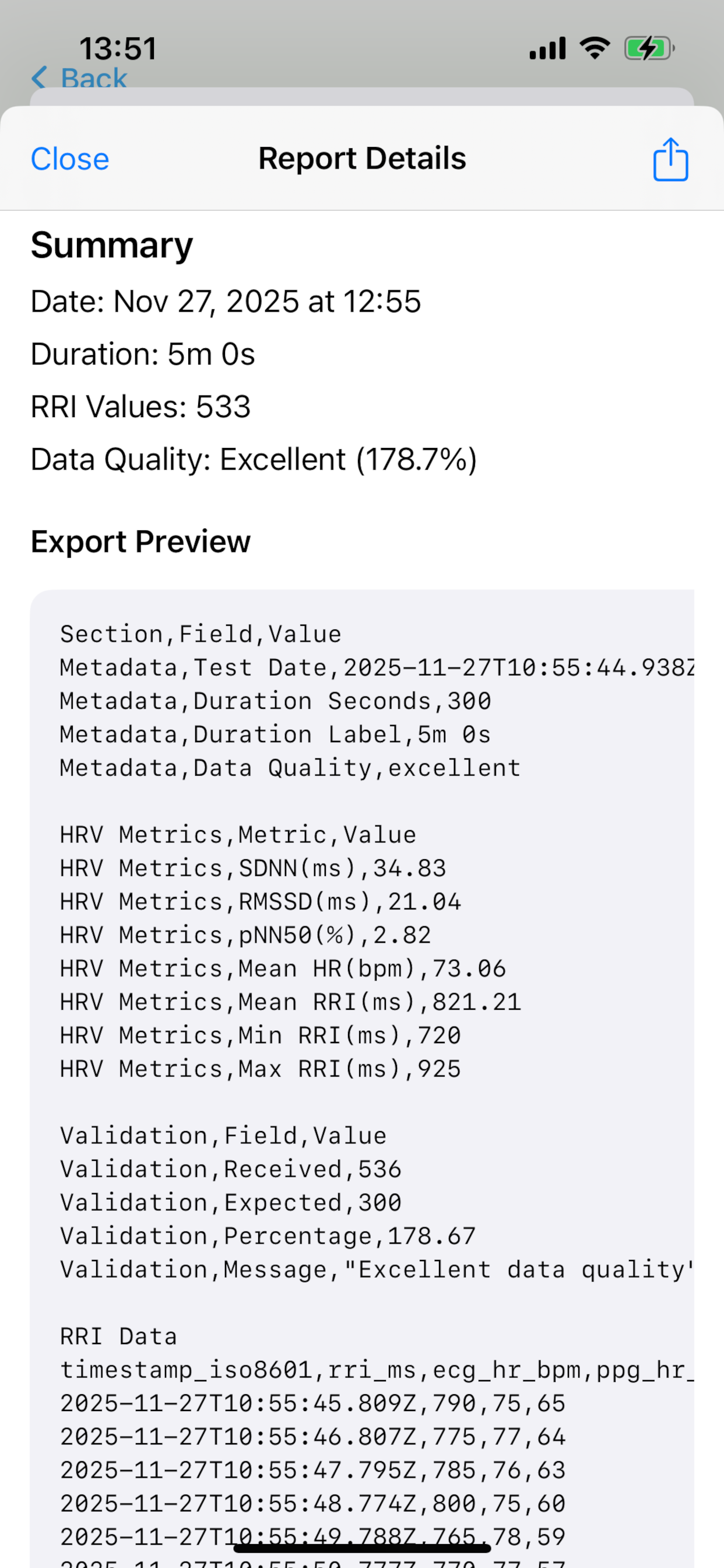The width and height of the screenshot is (724, 1568).
Task: Tap the share export icon
Action: pos(670,159)
